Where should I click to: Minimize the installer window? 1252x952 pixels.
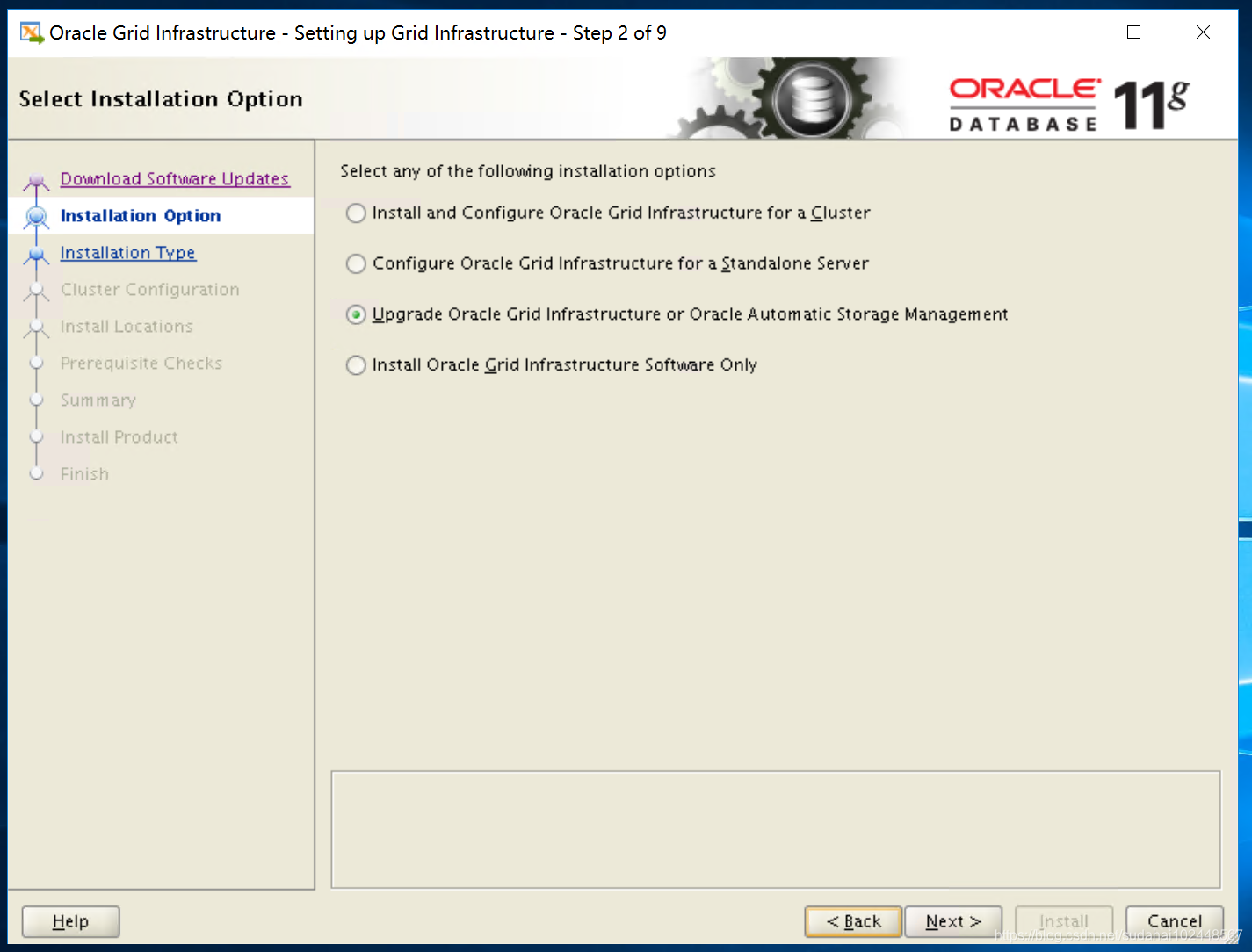[x=1065, y=32]
